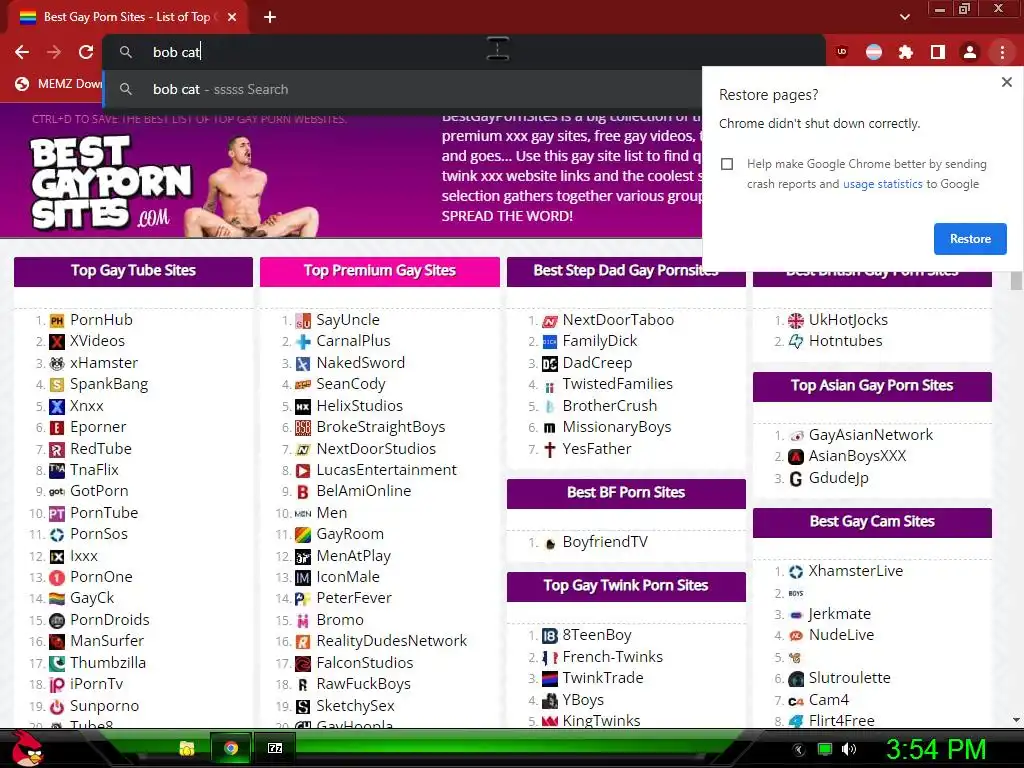The image size is (1024, 768).
Task: Click the blue Restore button
Action: [x=970, y=239]
